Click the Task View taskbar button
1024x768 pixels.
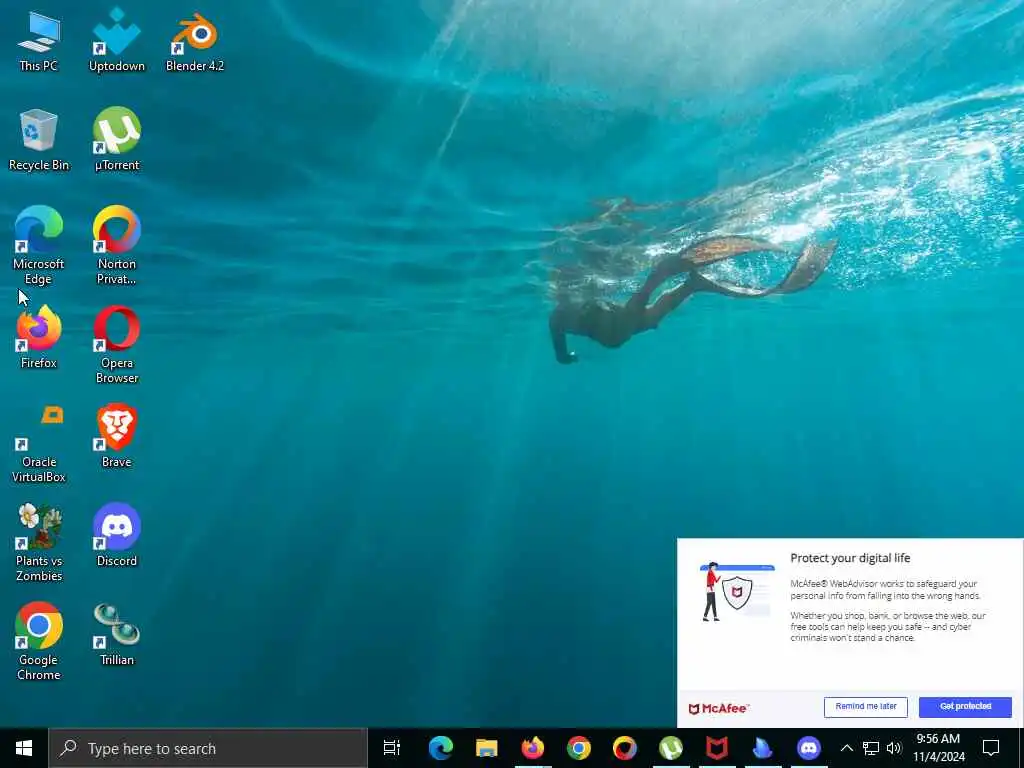(392, 748)
